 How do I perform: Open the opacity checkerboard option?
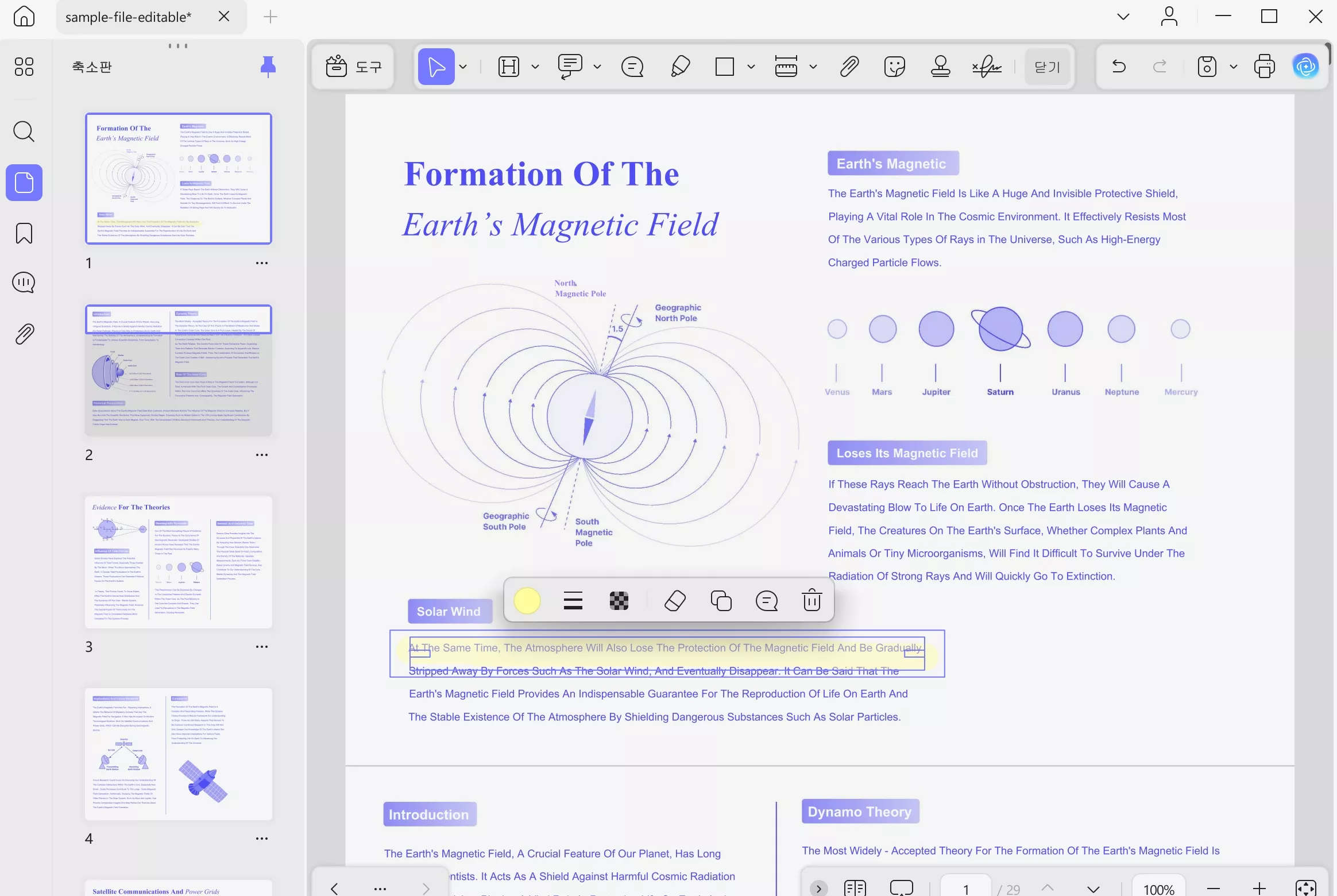click(x=619, y=601)
